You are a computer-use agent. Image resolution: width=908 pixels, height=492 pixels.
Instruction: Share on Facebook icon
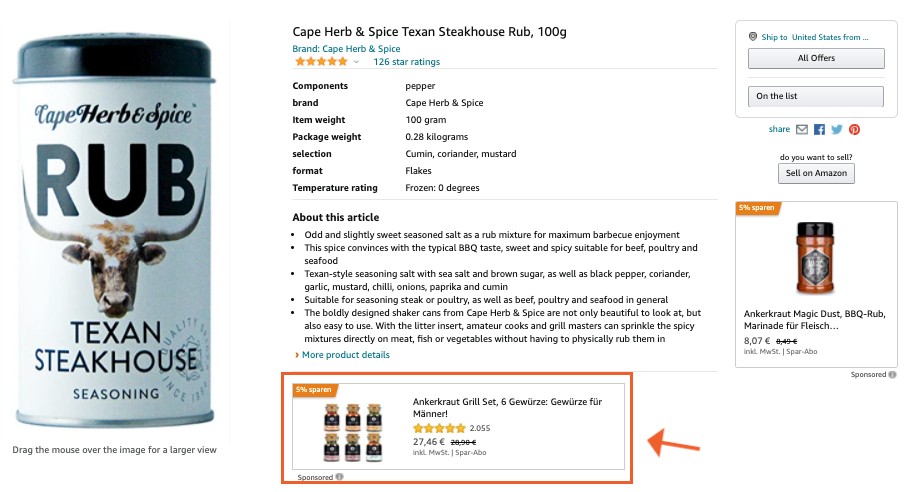819,129
